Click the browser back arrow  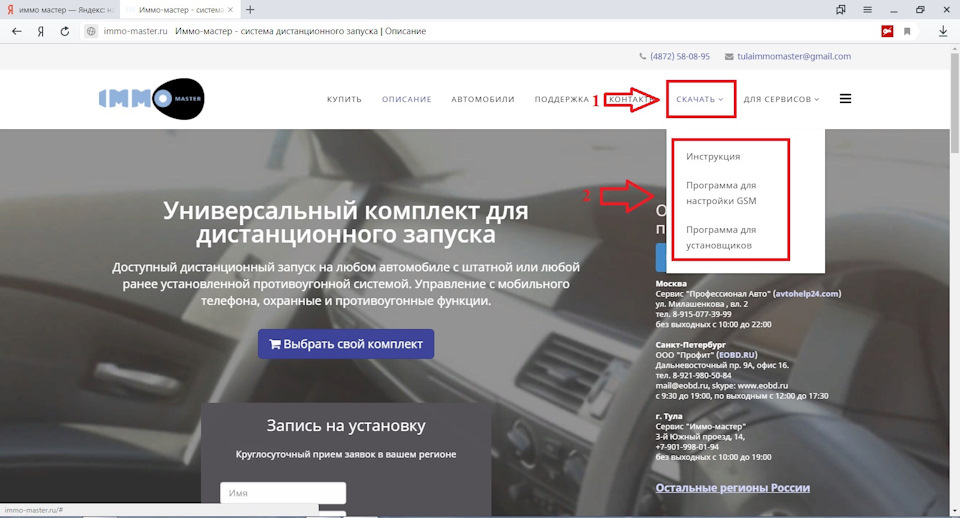coord(17,31)
